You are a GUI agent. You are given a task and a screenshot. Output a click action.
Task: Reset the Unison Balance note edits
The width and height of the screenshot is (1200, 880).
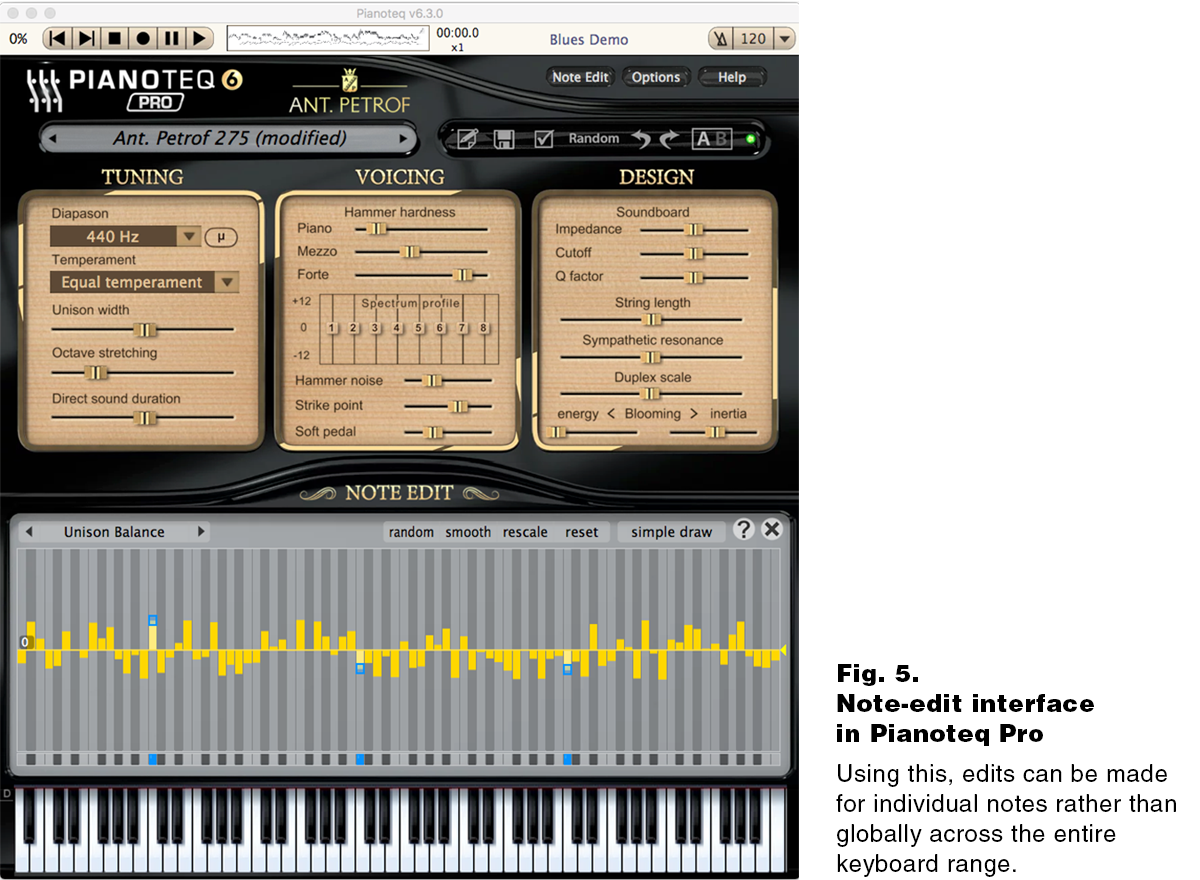tap(582, 532)
